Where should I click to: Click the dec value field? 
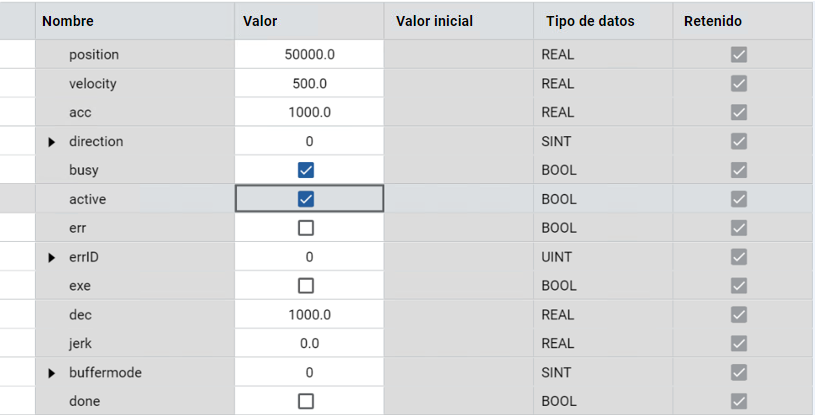309,315
